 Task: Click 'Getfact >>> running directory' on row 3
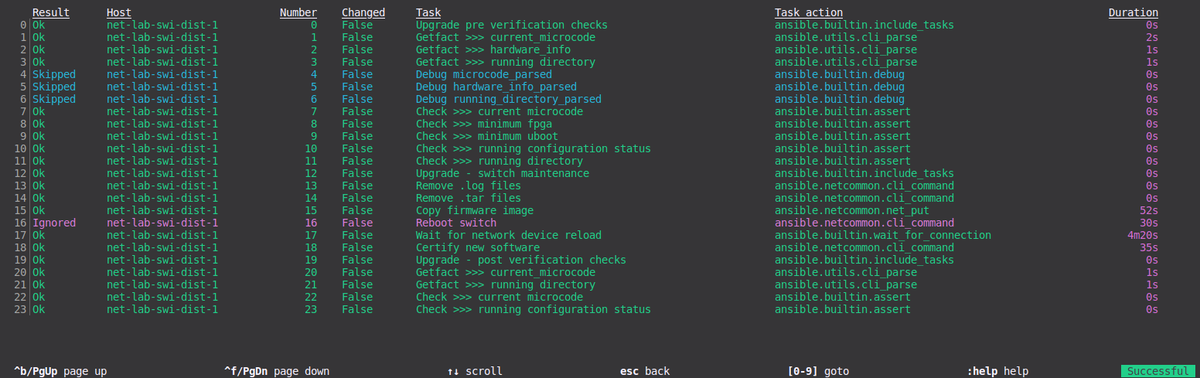[505, 62]
